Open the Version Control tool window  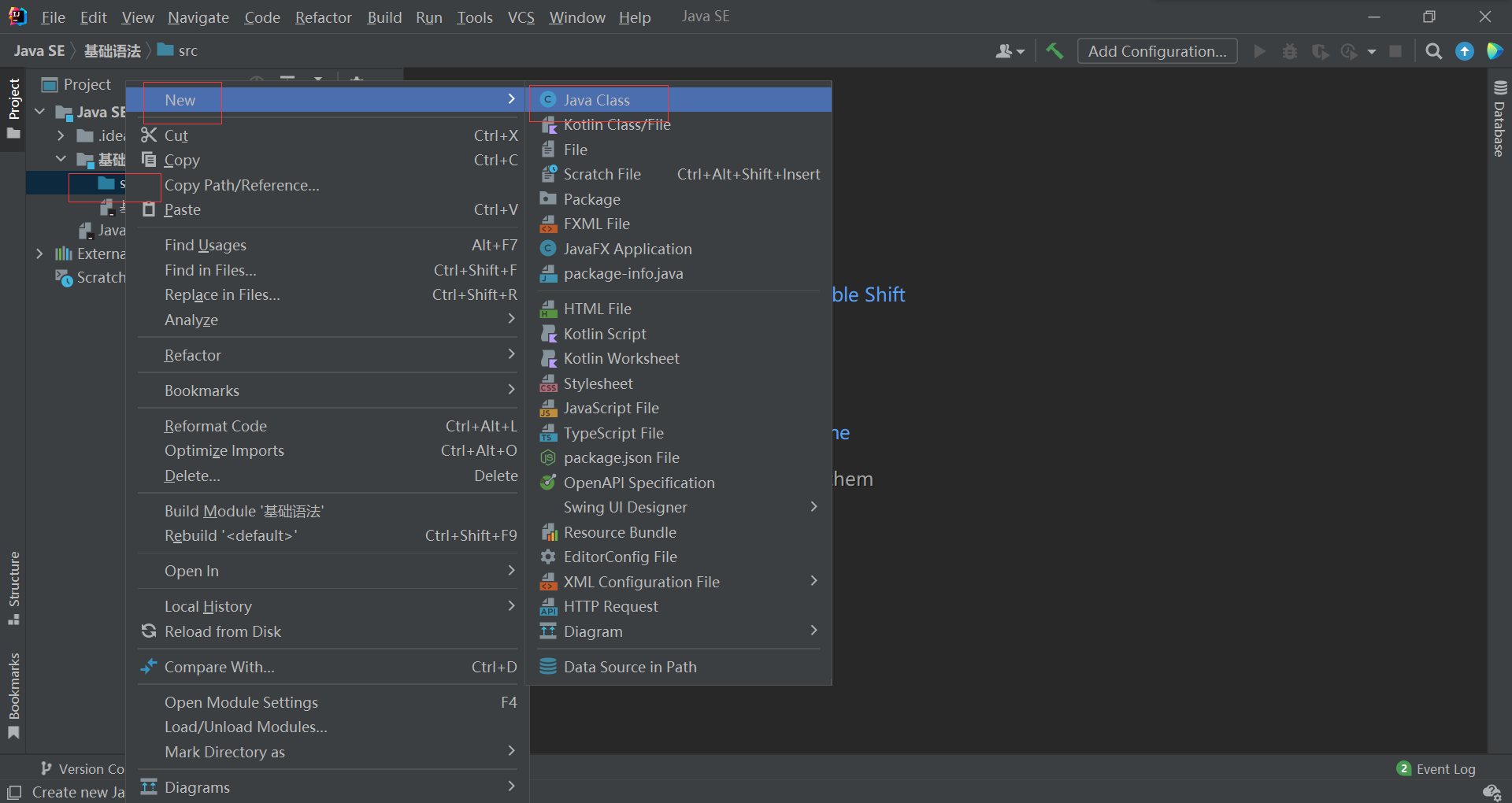(83, 769)
